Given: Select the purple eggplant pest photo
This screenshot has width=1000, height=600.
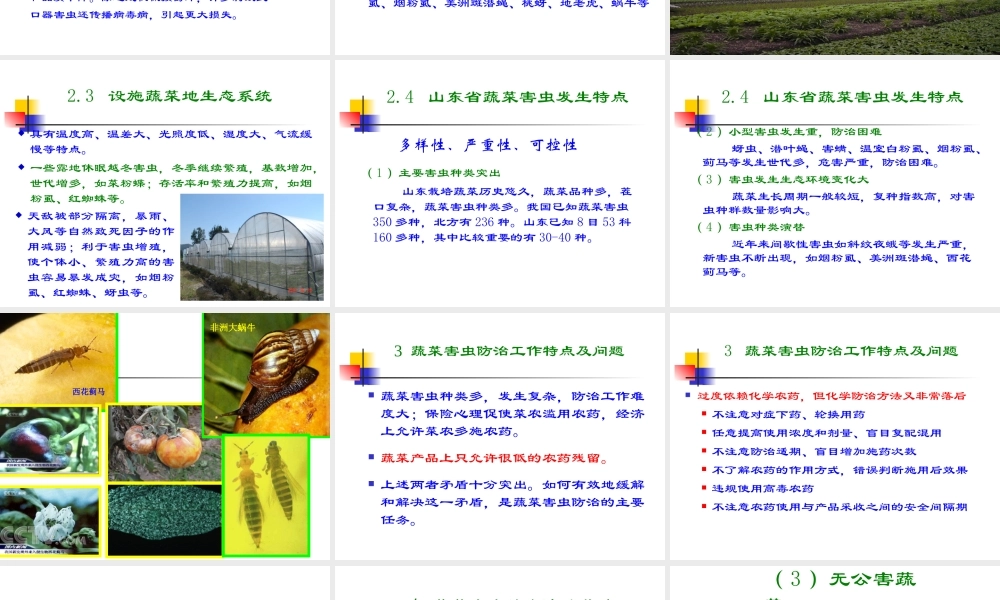Looking at the screenshot, I should tap(50, 440).
